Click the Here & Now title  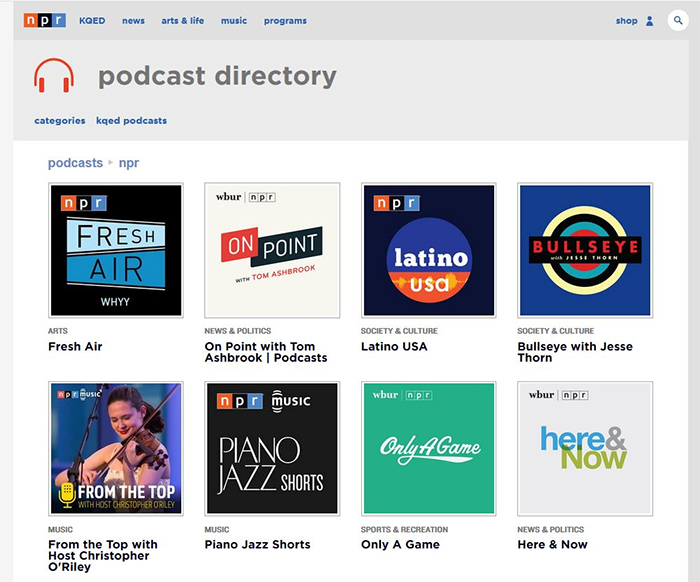point(553,545)
